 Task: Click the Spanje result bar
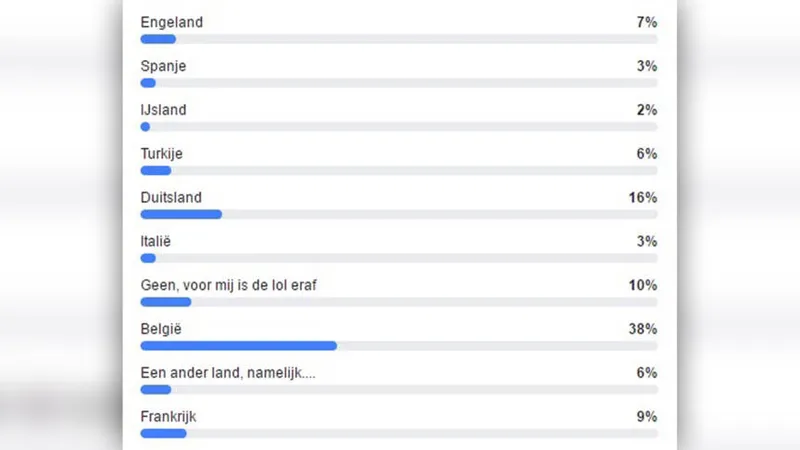[x=399, y=83]
